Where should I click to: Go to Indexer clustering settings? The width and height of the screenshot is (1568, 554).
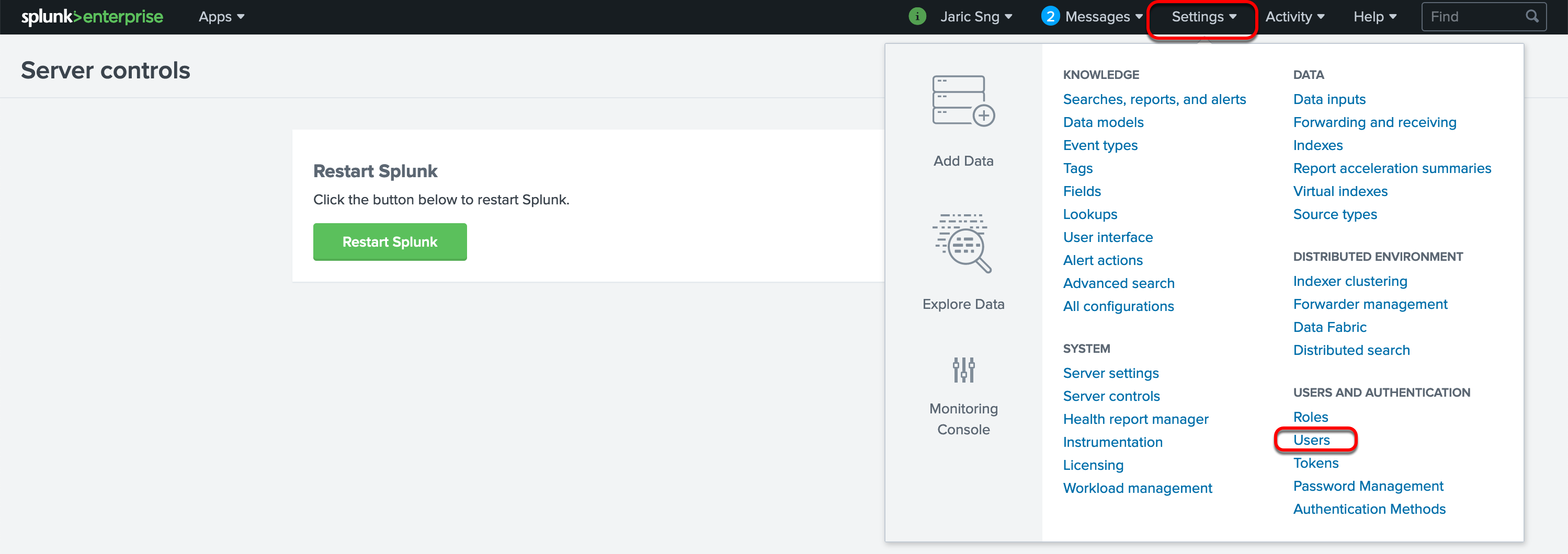[x=1350, y=281]
